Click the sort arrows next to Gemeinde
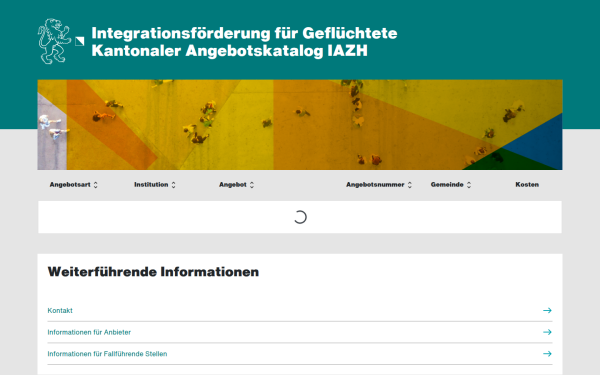600x375 pixels. point(469,185)
